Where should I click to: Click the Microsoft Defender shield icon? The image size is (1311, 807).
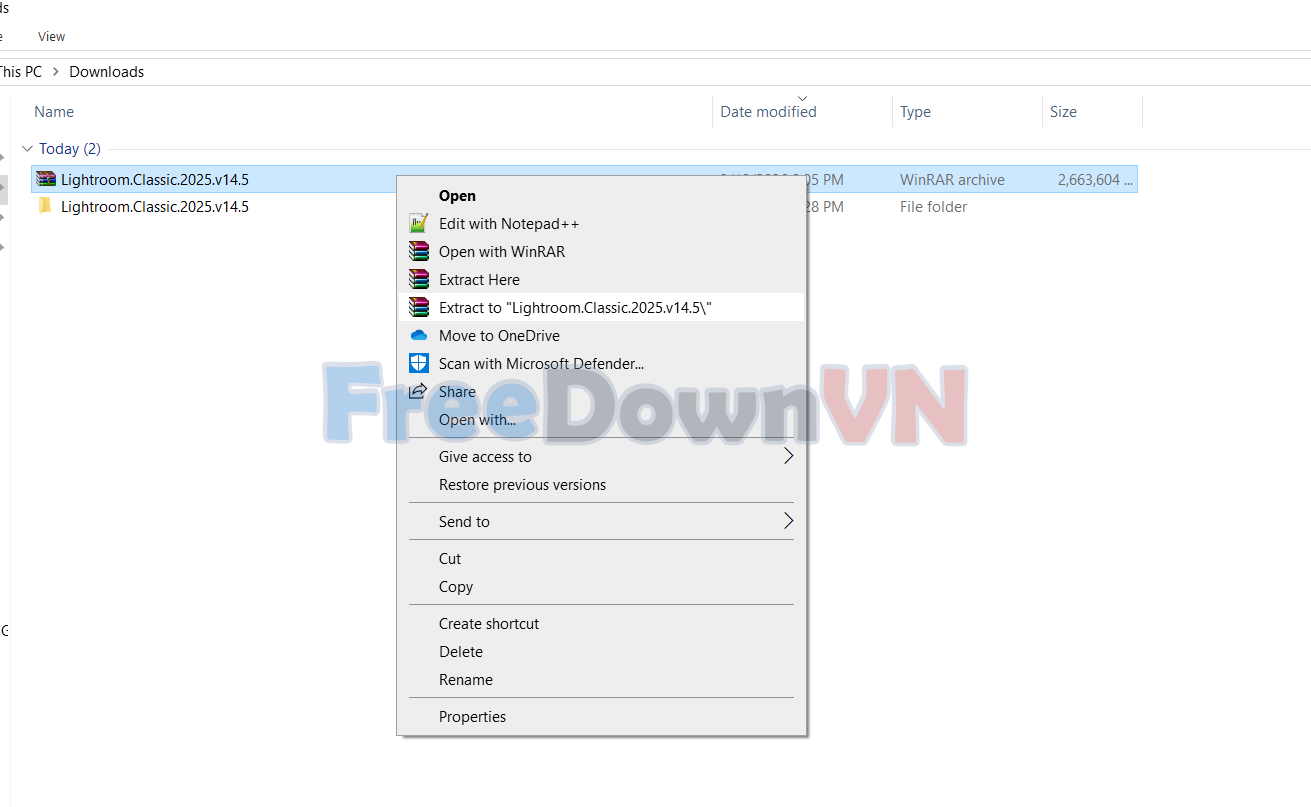point(419,363)
